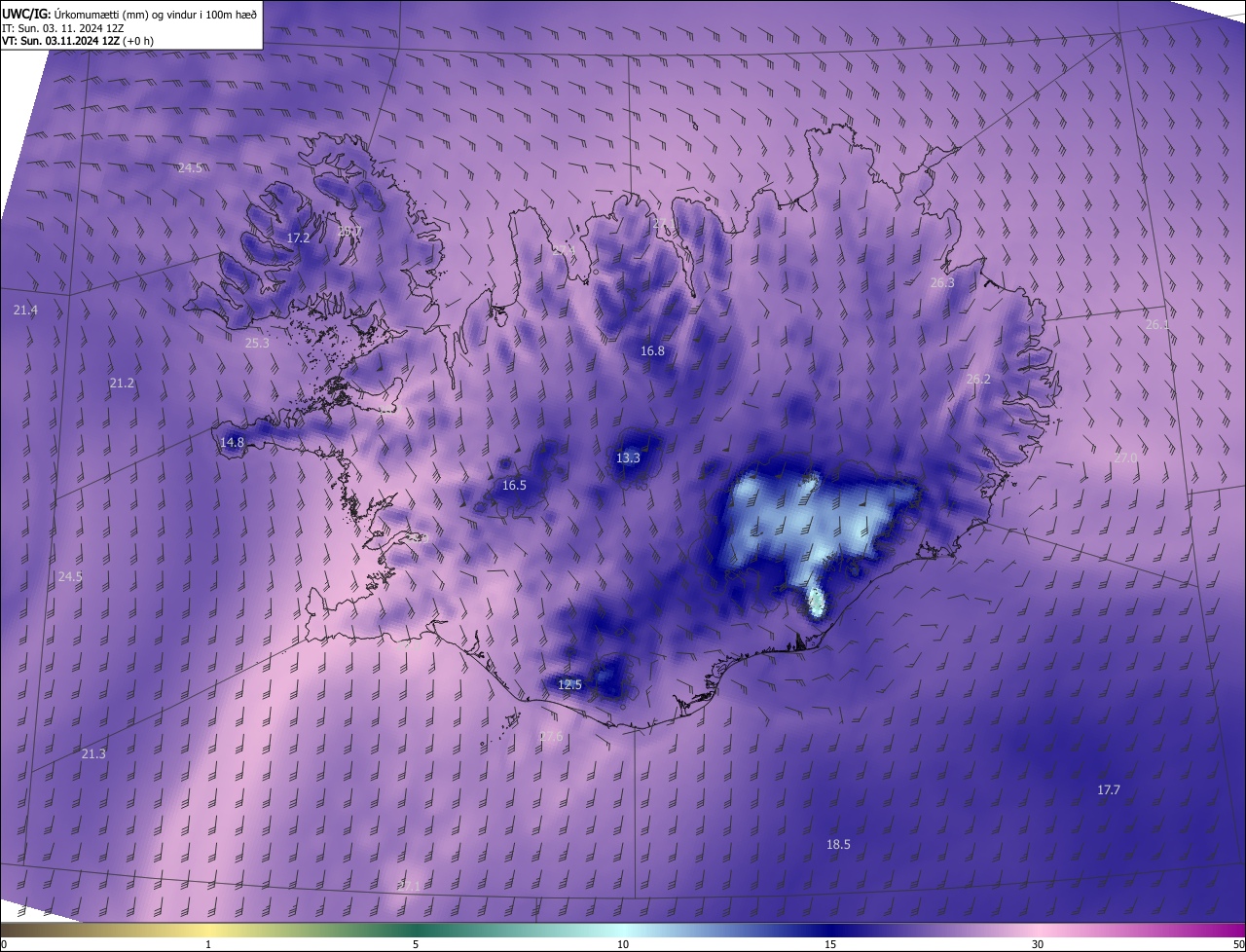Click the 14.8 value on the peninsula

232,442
